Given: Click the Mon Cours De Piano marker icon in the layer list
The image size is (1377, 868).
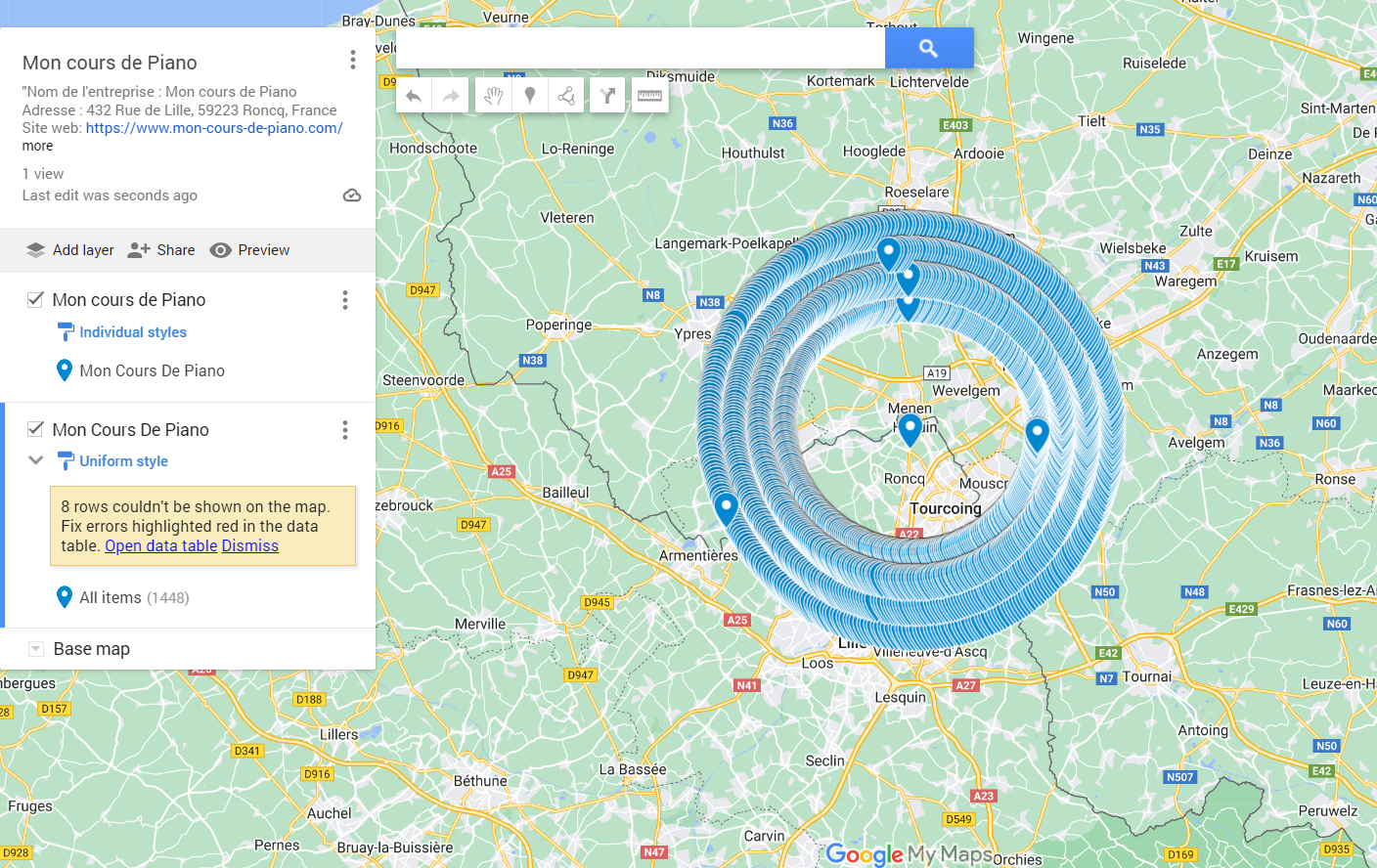Looking at the screenshot, I should point(65,370).
